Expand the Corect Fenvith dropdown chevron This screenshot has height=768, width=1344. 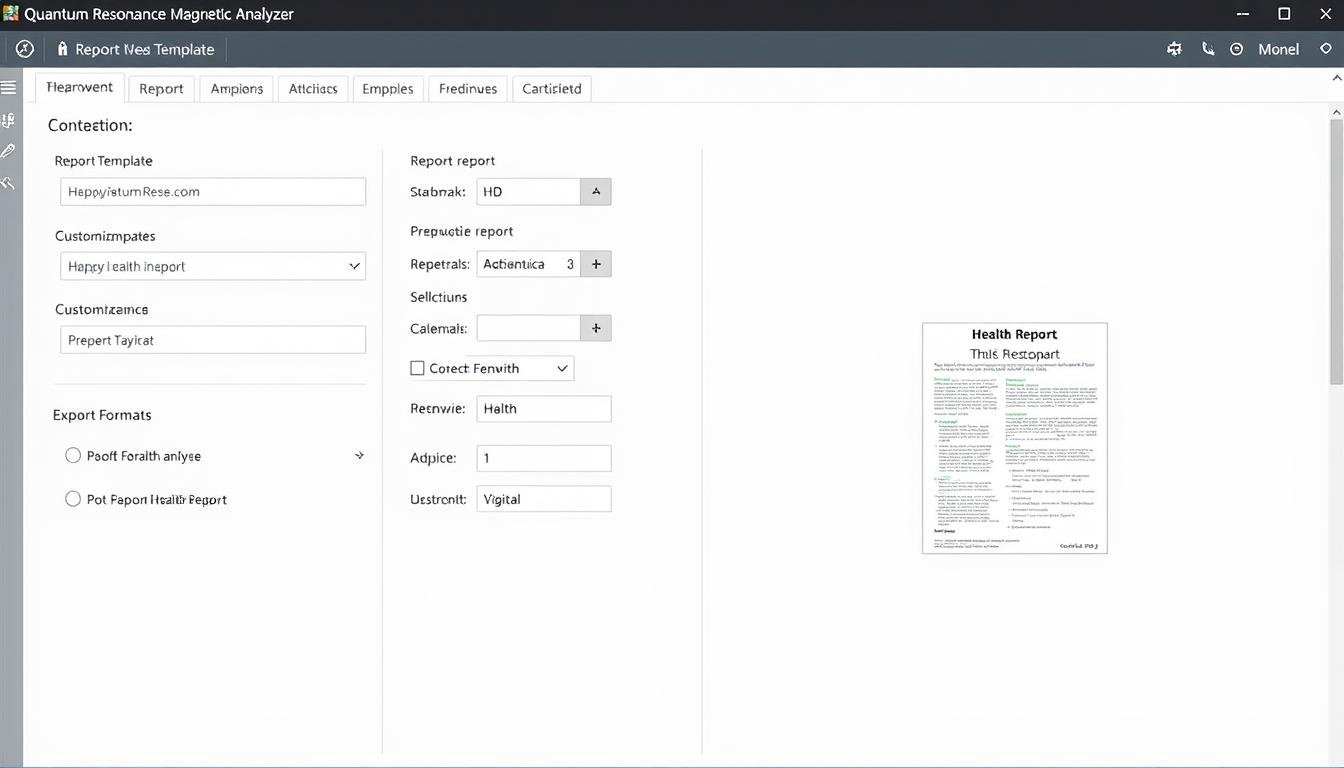(562, 368)
